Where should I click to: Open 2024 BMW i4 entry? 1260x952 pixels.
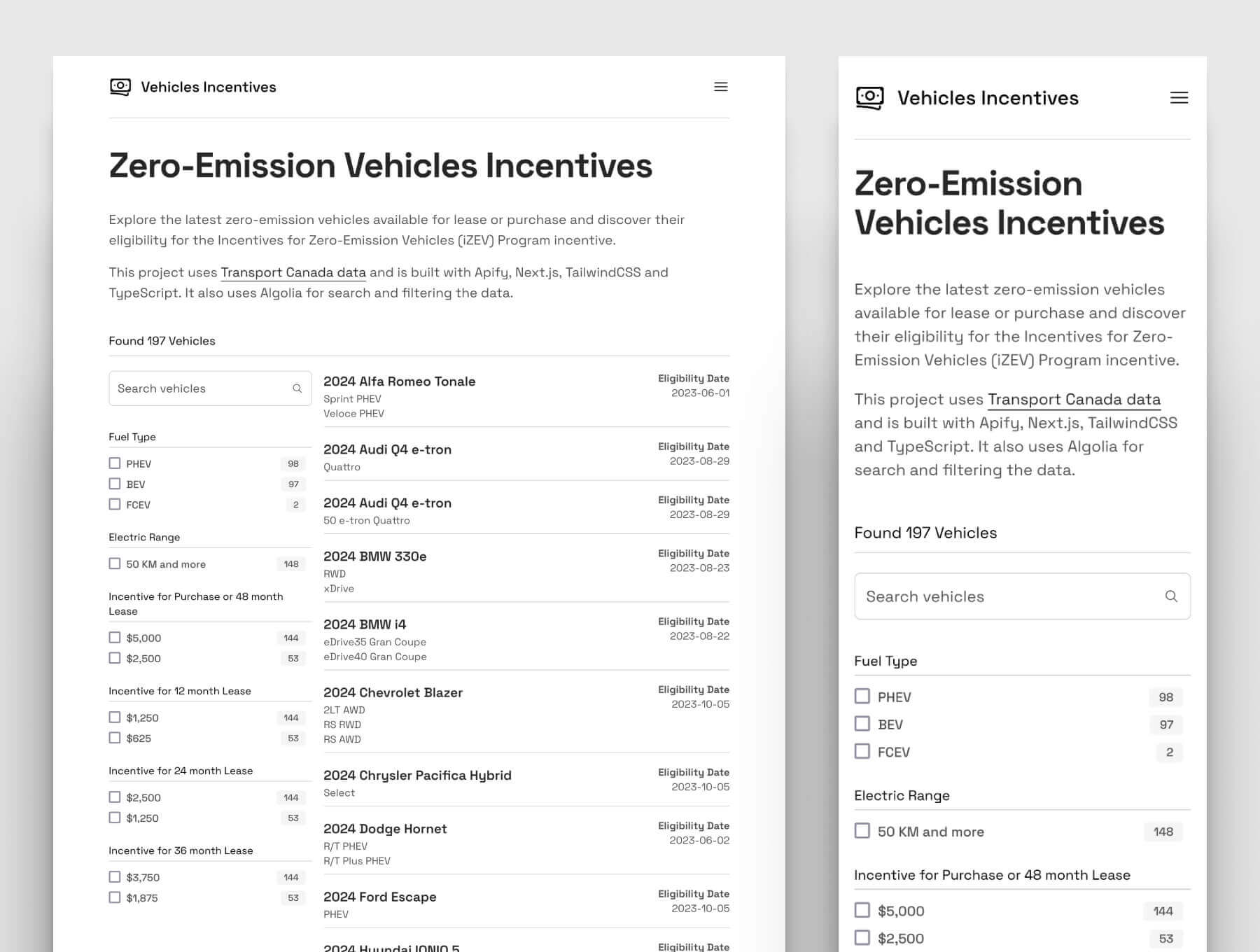(365, 624)
